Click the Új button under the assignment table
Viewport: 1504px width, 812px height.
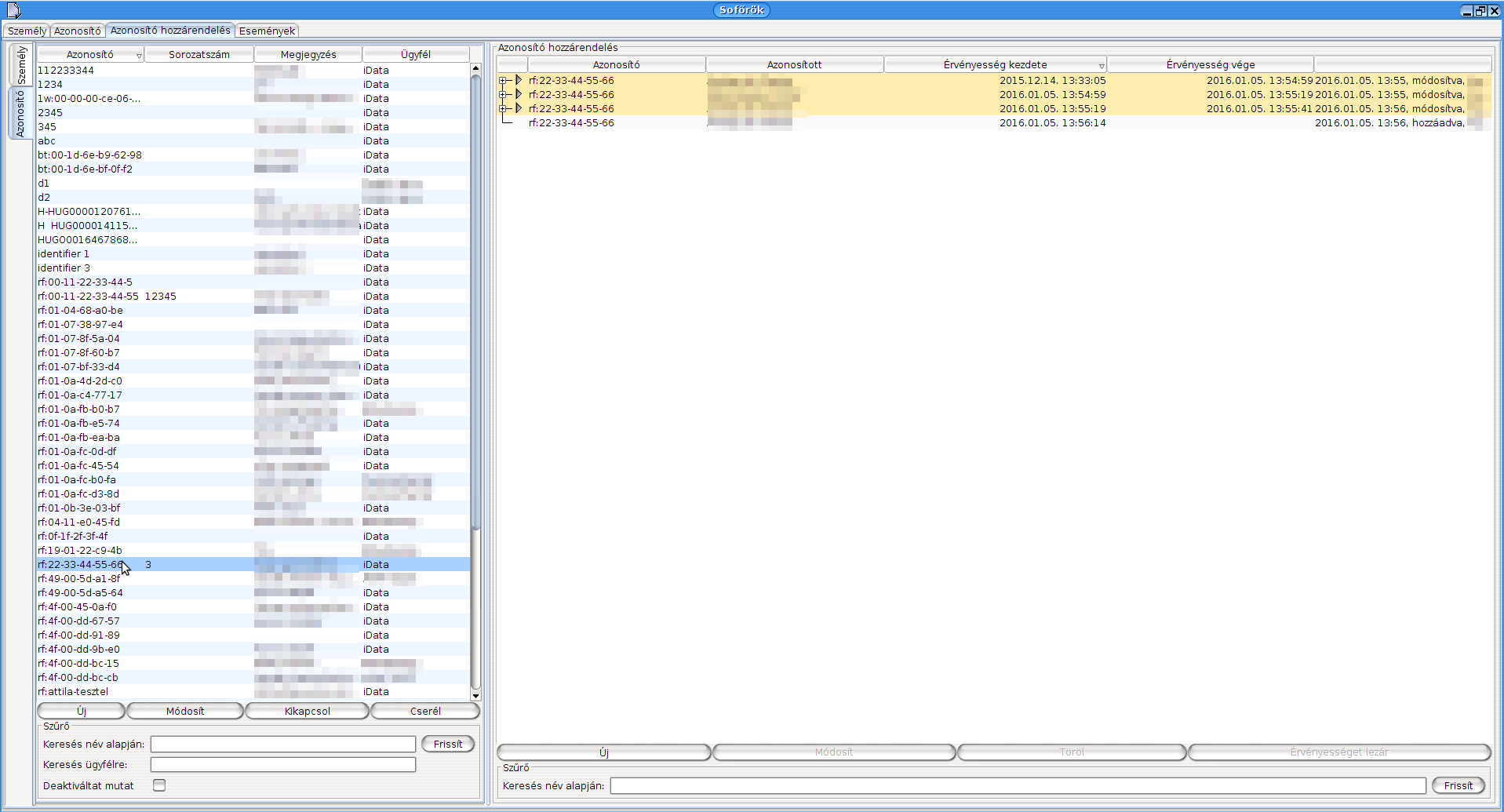(x=603, y=752)
